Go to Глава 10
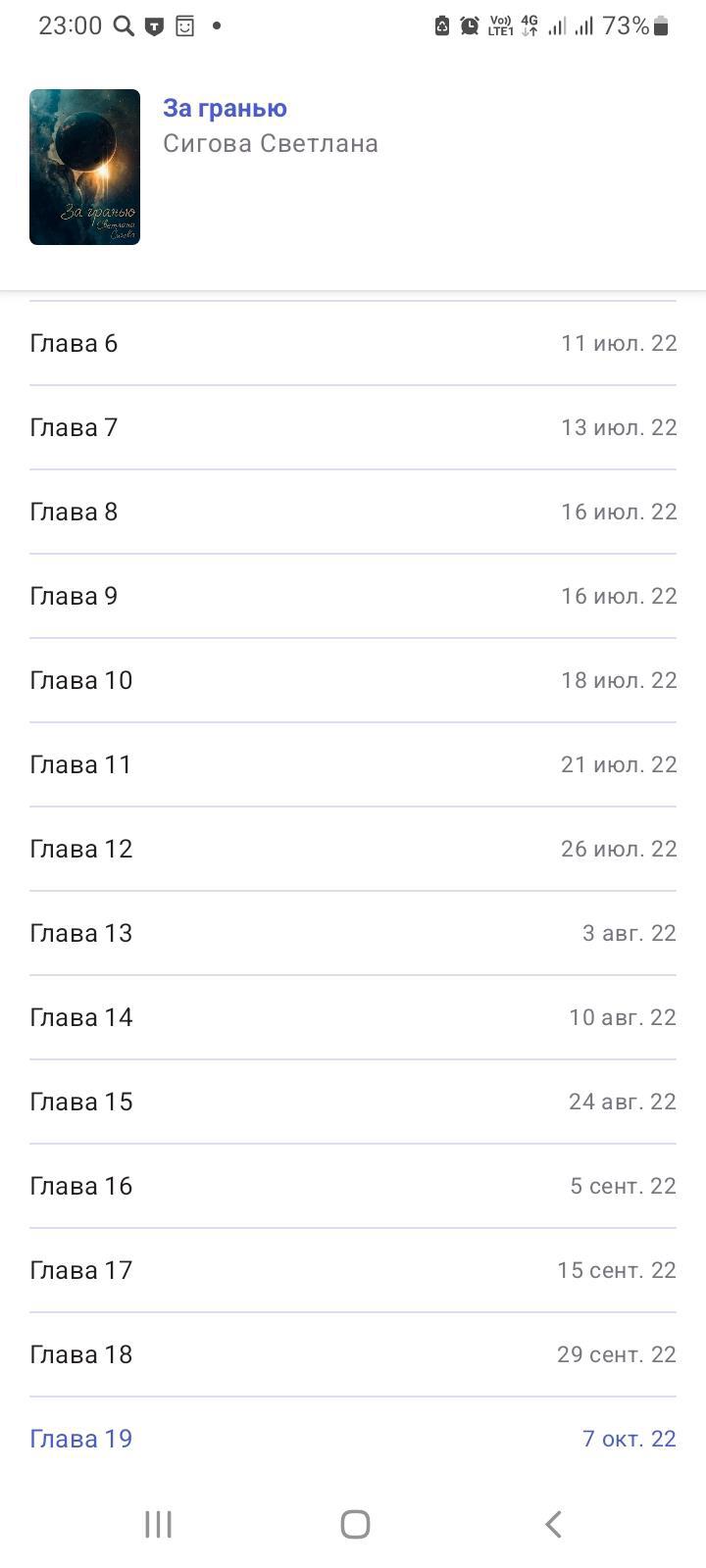Viewport: 706px width, 1568px height. 80,680
